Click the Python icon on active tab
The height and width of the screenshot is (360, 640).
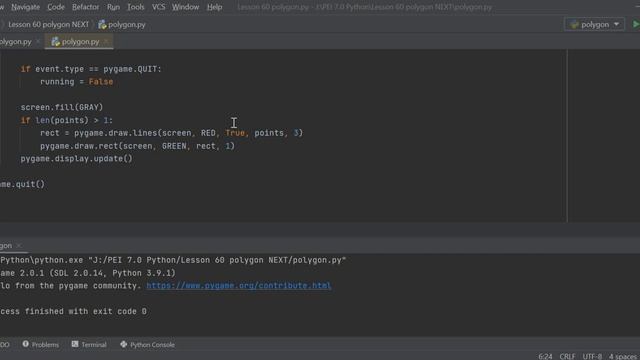(x=56, y=42)
